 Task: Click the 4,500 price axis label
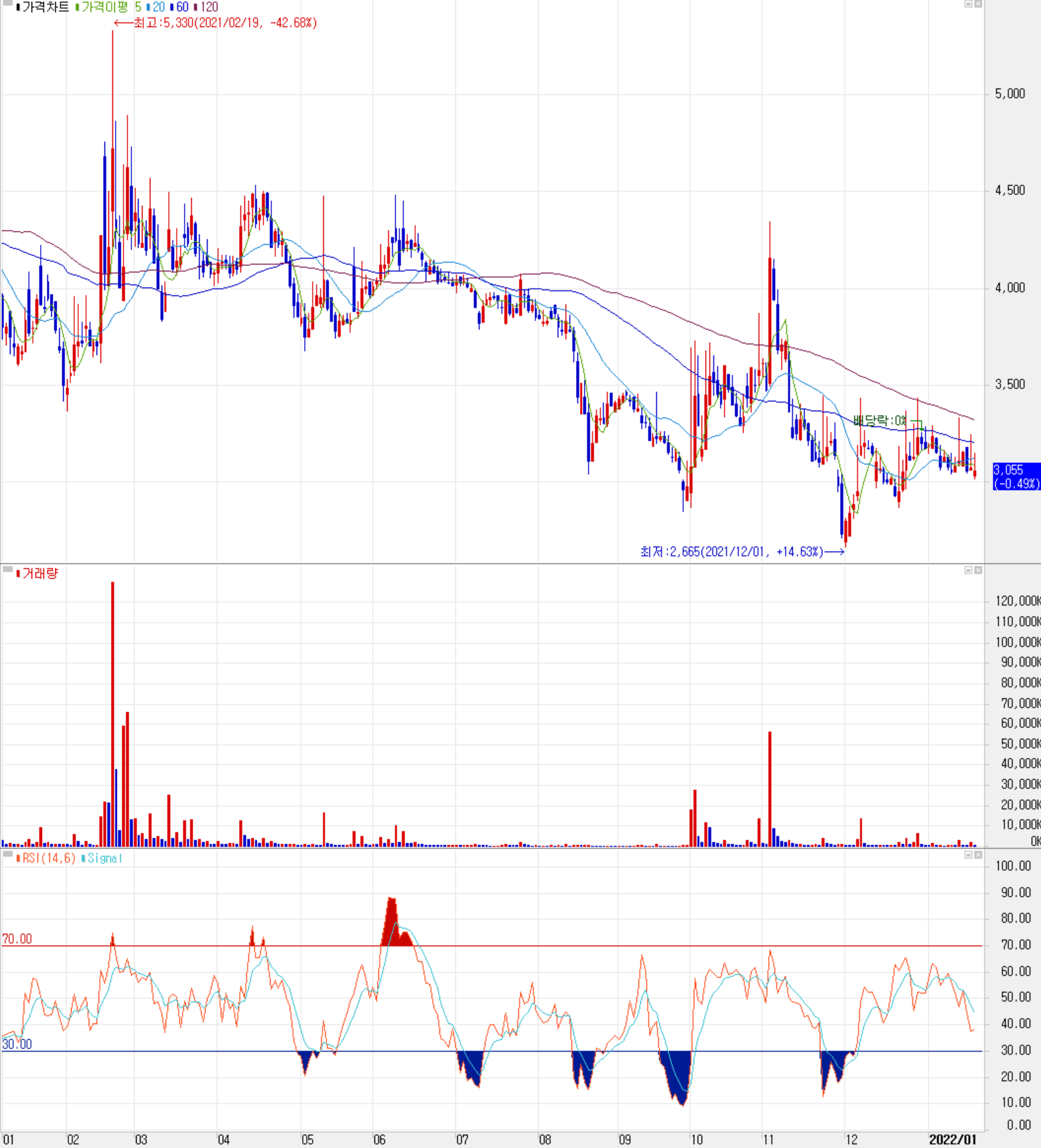(x=1010, y=190)
